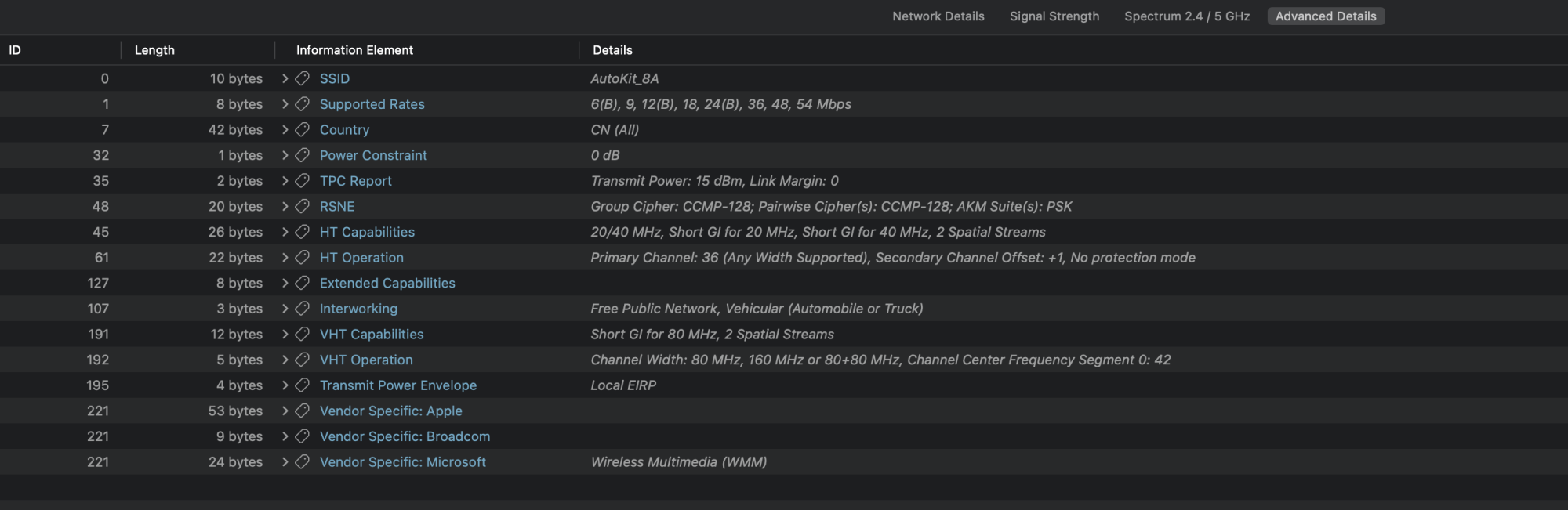The image size is (1568, 510).
Task: Expand the HT Operation row chevron
Action: tap(285, 258)
